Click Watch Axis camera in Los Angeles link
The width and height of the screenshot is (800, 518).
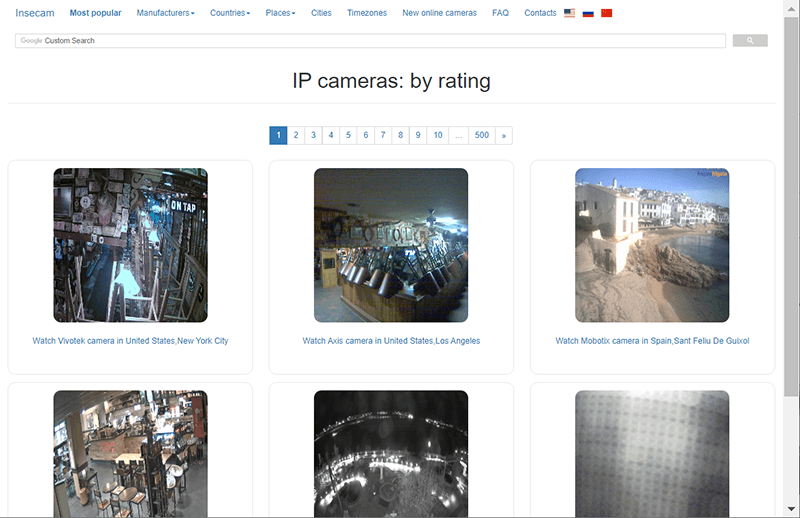[x=391, y=341]
